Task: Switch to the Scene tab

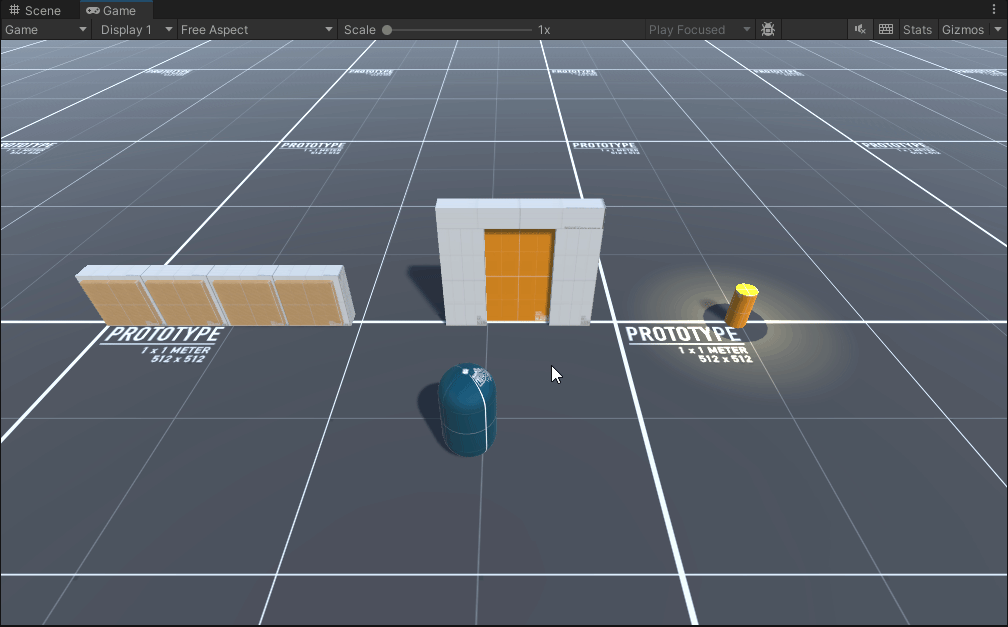Action: click(40, 10)
